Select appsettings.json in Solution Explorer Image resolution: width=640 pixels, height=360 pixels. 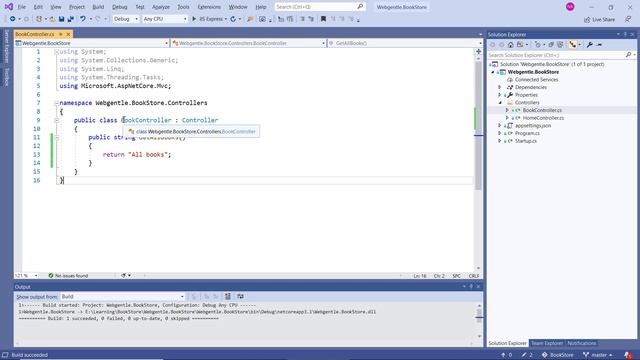[533, 125]
